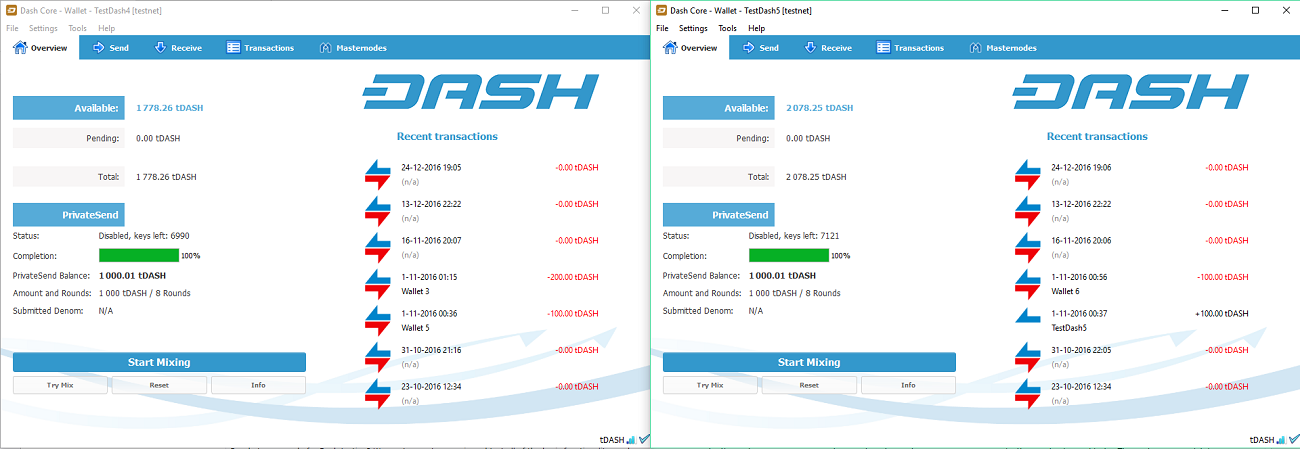Viewport: 1300px width, 449px height.
Task: Click TestDash5 transaction icon dated 16-11-2016 20:06
Action: point(1027,248)
